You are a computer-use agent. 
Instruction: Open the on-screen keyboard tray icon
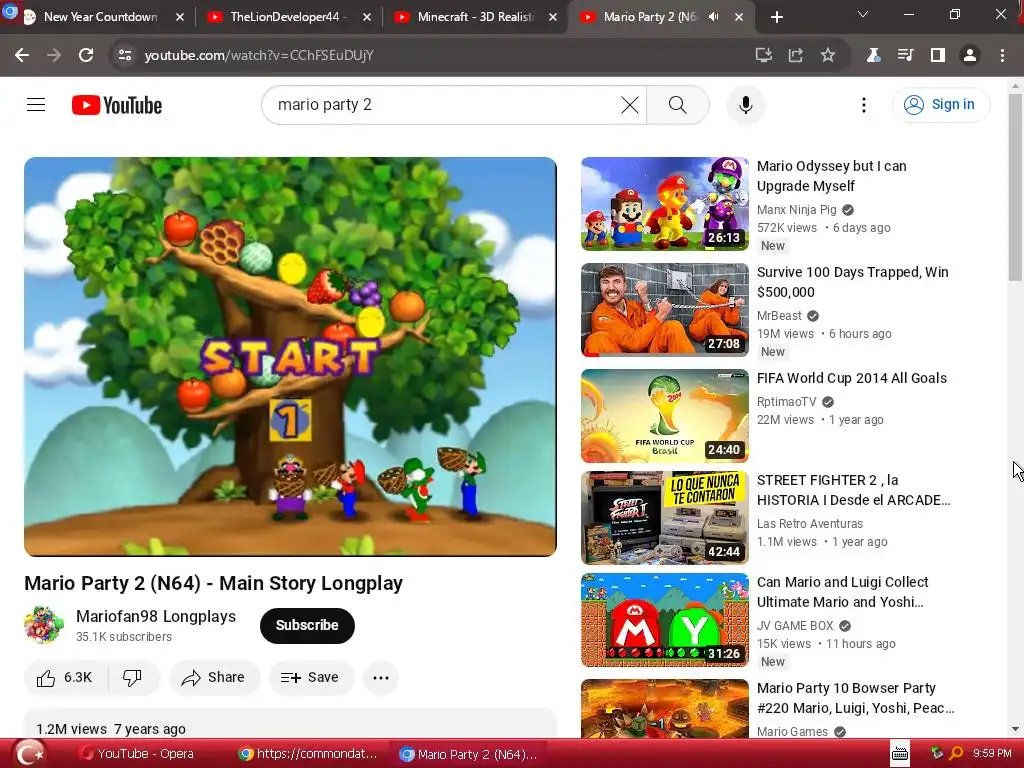coord(900,754)
